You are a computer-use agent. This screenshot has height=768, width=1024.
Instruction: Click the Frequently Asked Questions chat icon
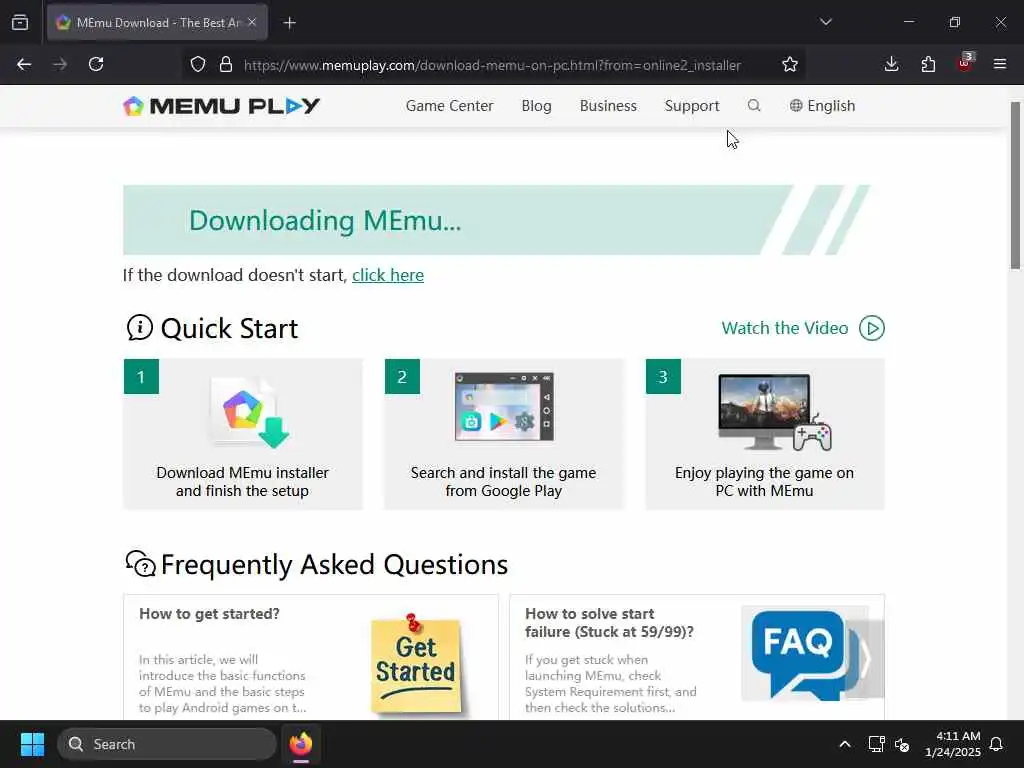coord(140,564)
